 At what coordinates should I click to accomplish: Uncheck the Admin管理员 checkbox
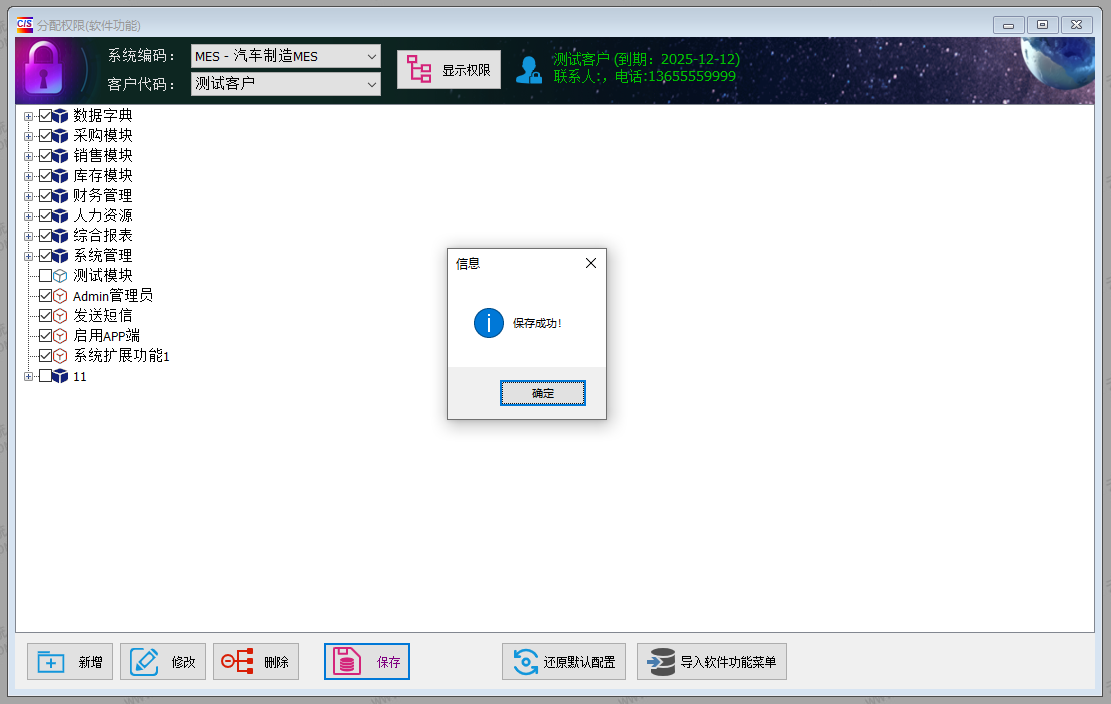[x=45, y=295]
